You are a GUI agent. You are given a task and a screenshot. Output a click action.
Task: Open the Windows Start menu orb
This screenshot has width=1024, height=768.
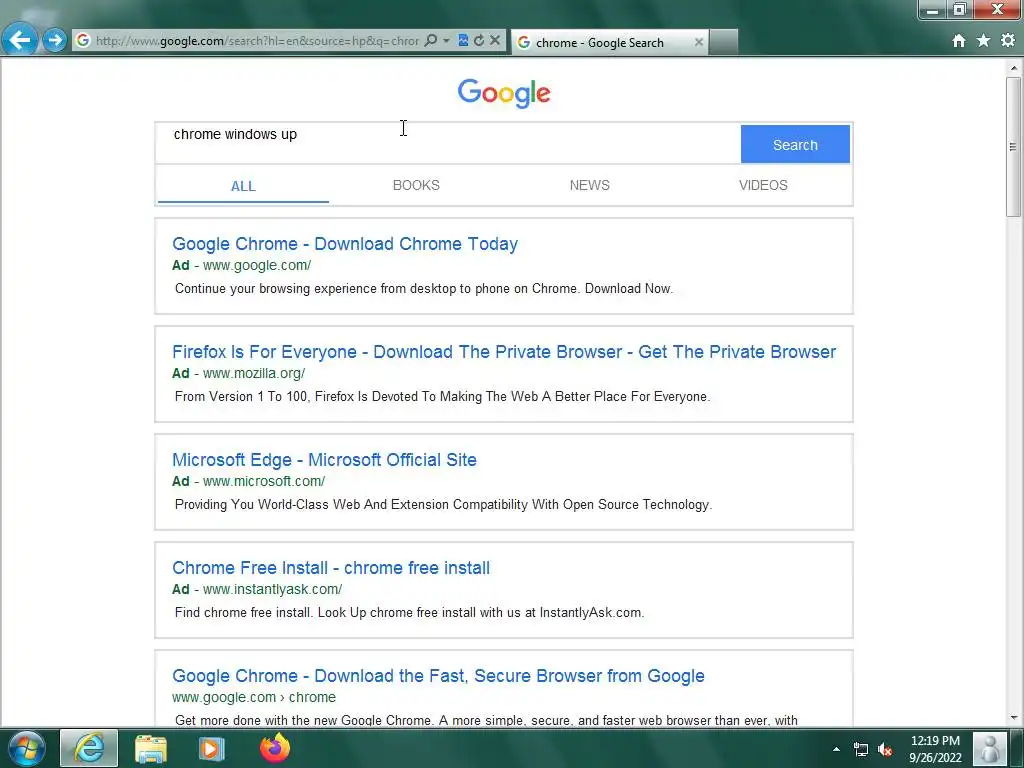tap(27, 748)
